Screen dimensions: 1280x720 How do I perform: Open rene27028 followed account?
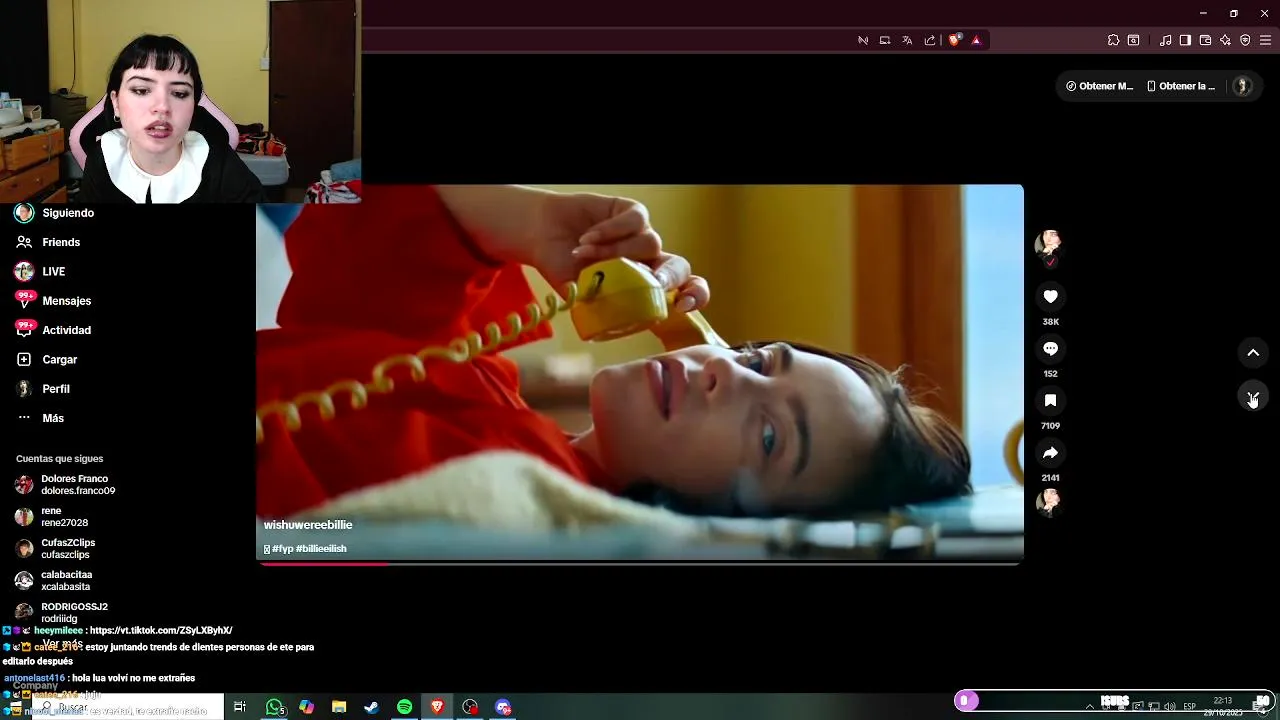[52, 517]
